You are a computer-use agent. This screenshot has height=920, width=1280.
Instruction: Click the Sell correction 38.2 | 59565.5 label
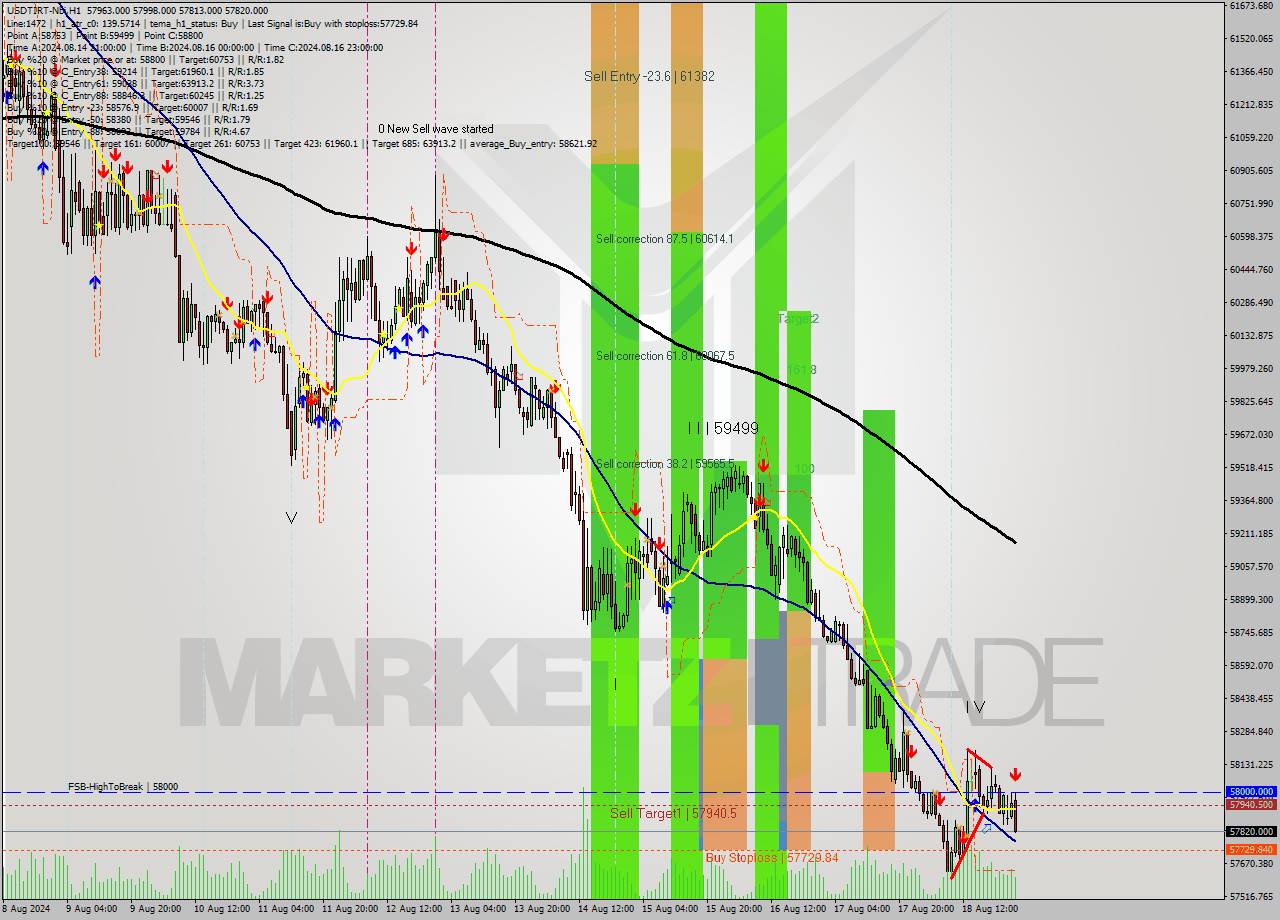(665, 464)
